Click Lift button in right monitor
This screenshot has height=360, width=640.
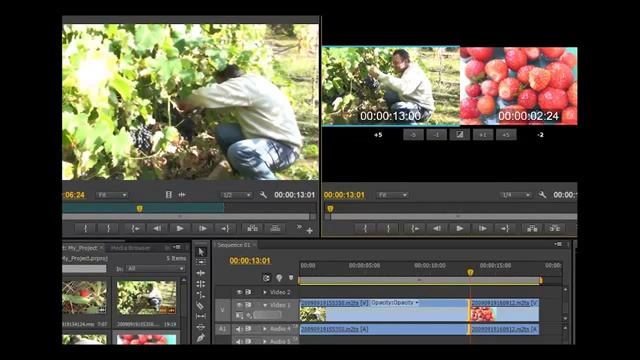532,229
